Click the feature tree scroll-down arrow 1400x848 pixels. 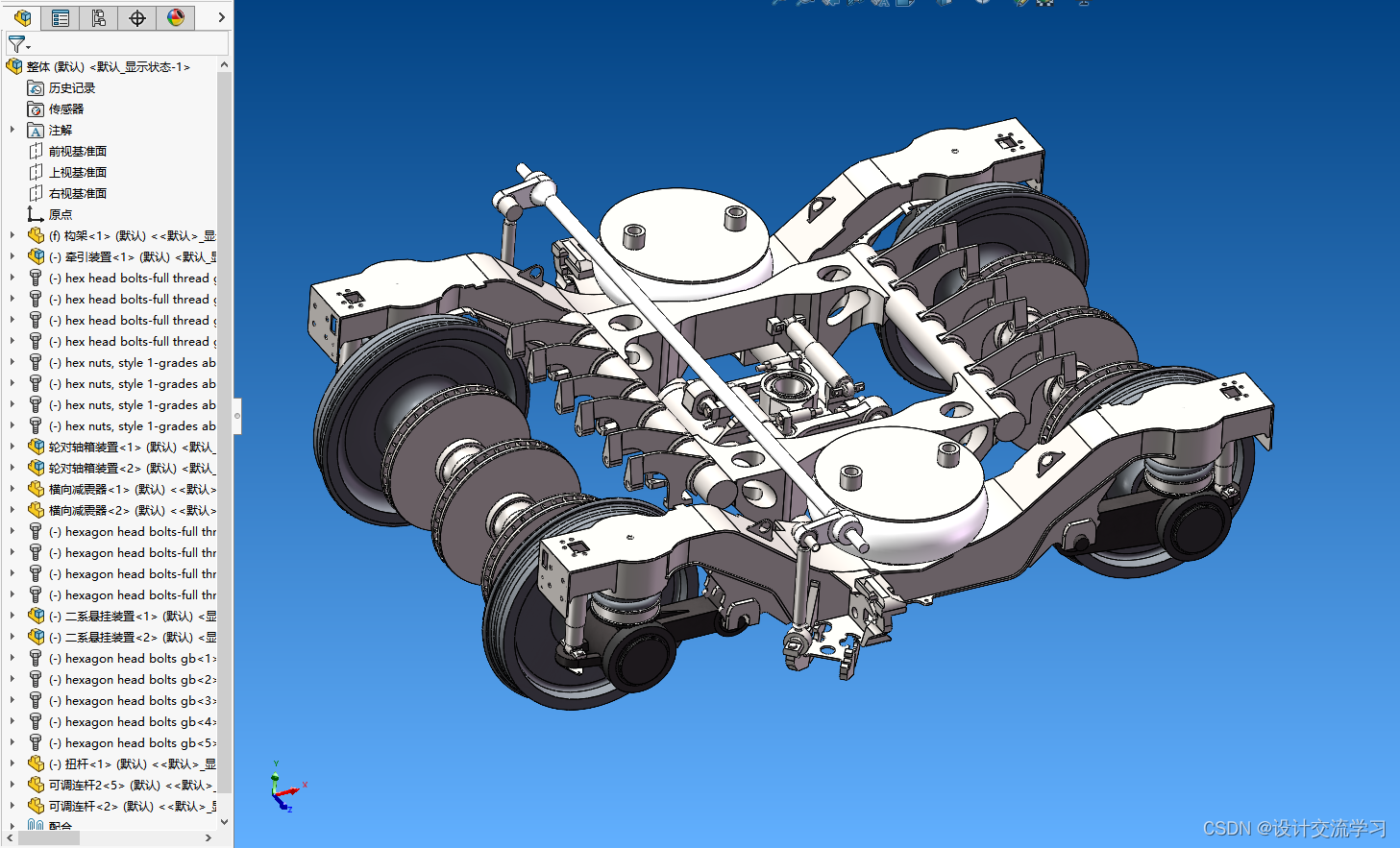[225, 822]
